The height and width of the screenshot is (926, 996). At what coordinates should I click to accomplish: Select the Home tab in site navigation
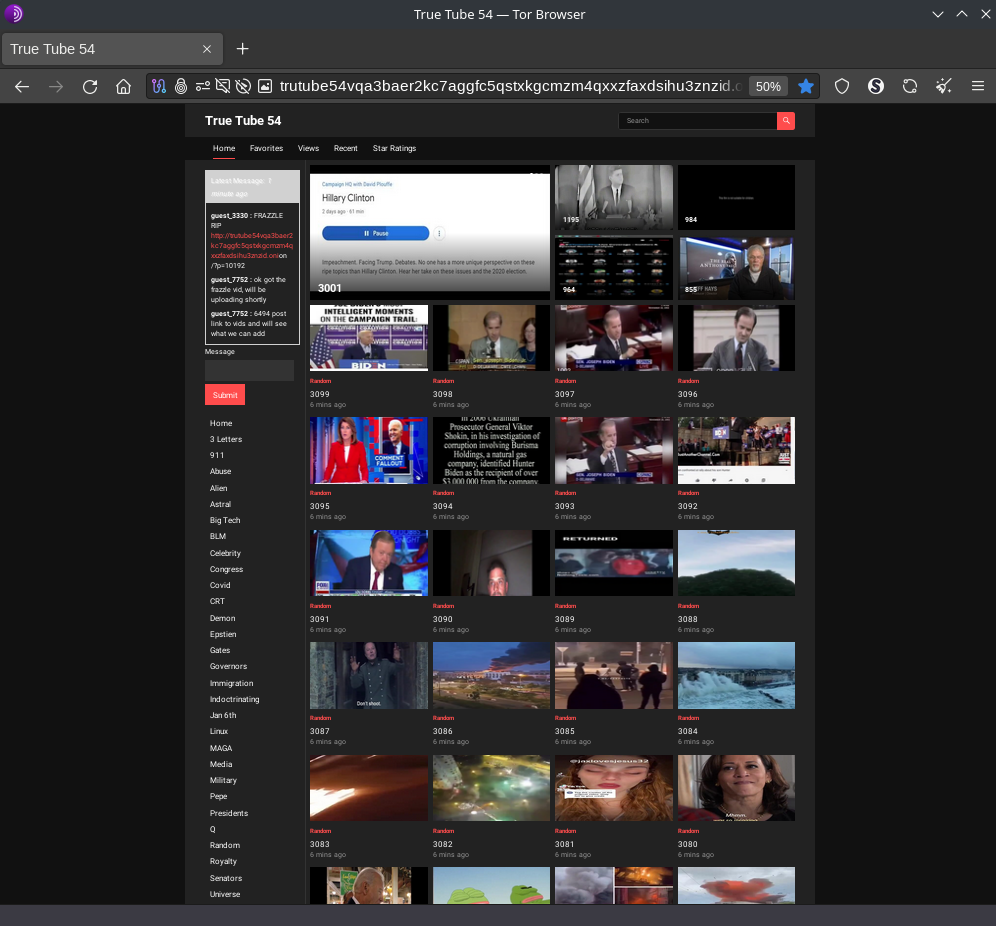click(x=224, y=149)
